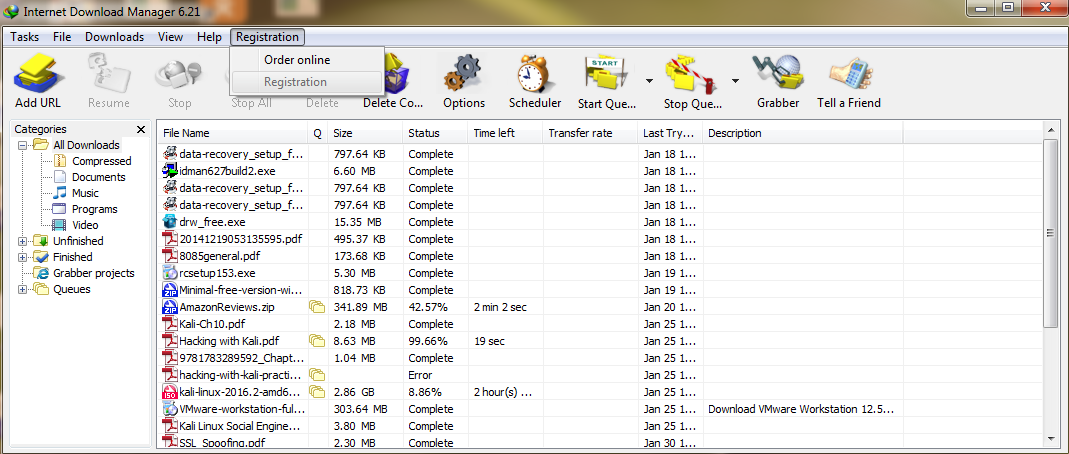This screenshot has width=1069, height=454.
Task: Click queue icon on Hacking with Kali.pdf row
Action: [x=316, y=341]
